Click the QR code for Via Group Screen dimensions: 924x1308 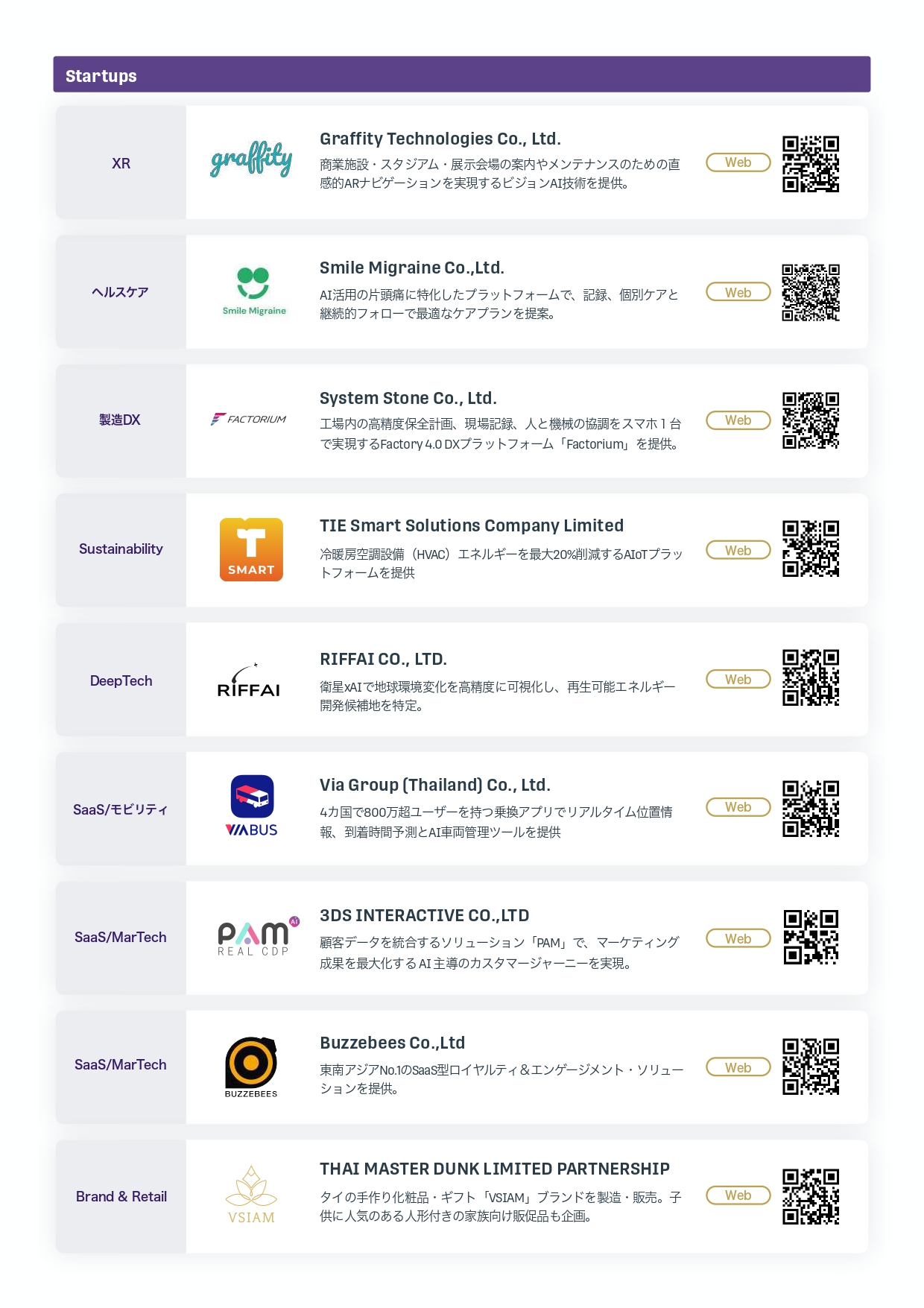tap(811, 809)
